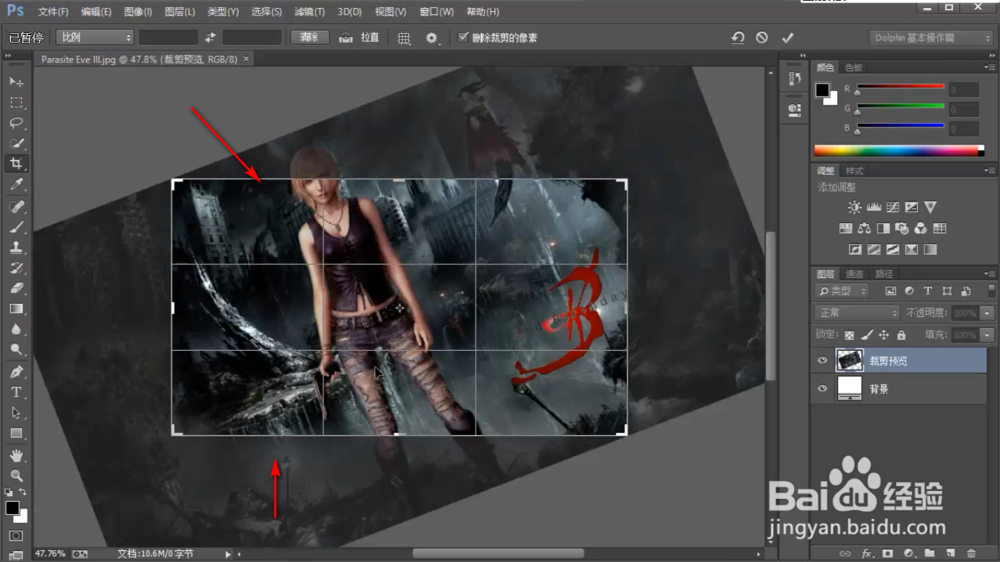Open crop settings gear options
The width and height of the screenshot is (1000, 562).
(432, 38)
